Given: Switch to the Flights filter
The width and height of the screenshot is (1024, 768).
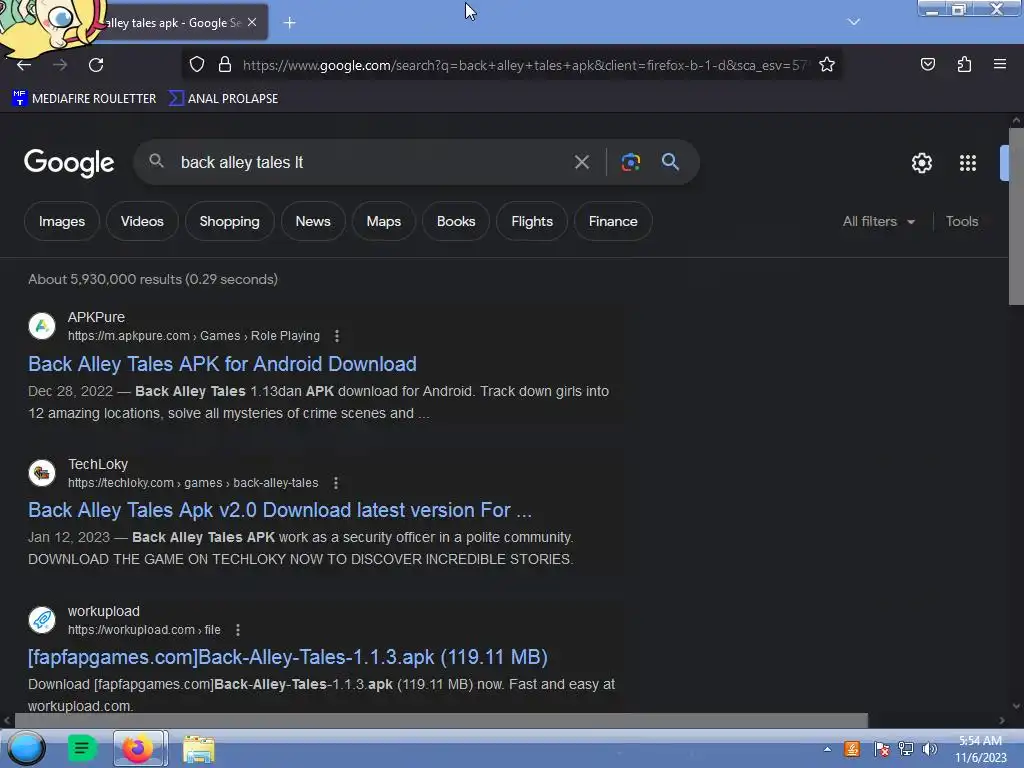Looking at the screenshot, I should 532,221.
